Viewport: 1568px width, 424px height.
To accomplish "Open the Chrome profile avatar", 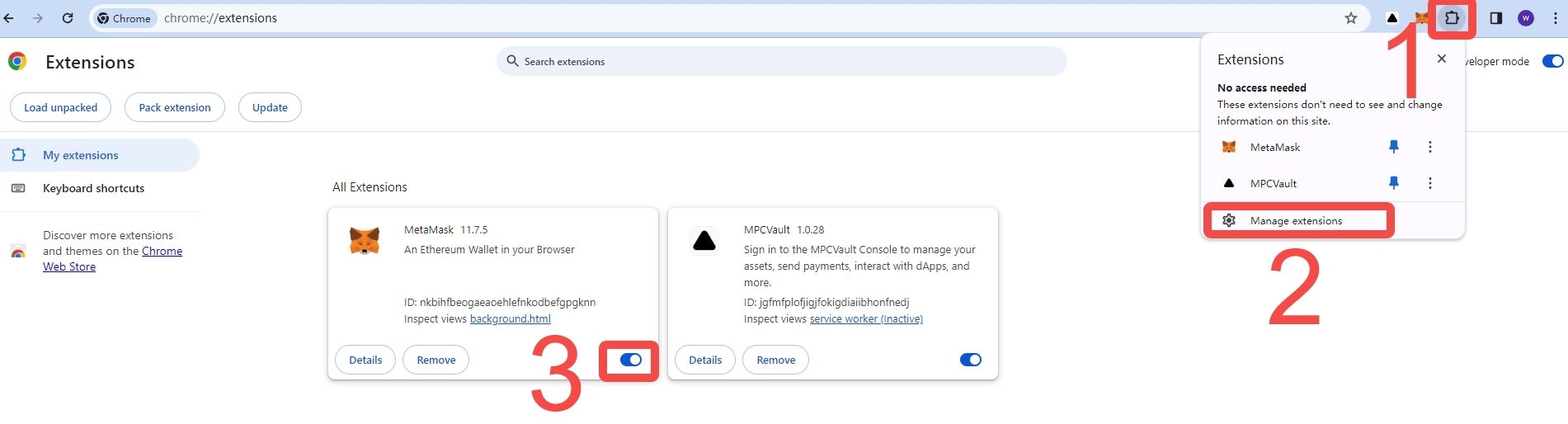I will 1526,18.
